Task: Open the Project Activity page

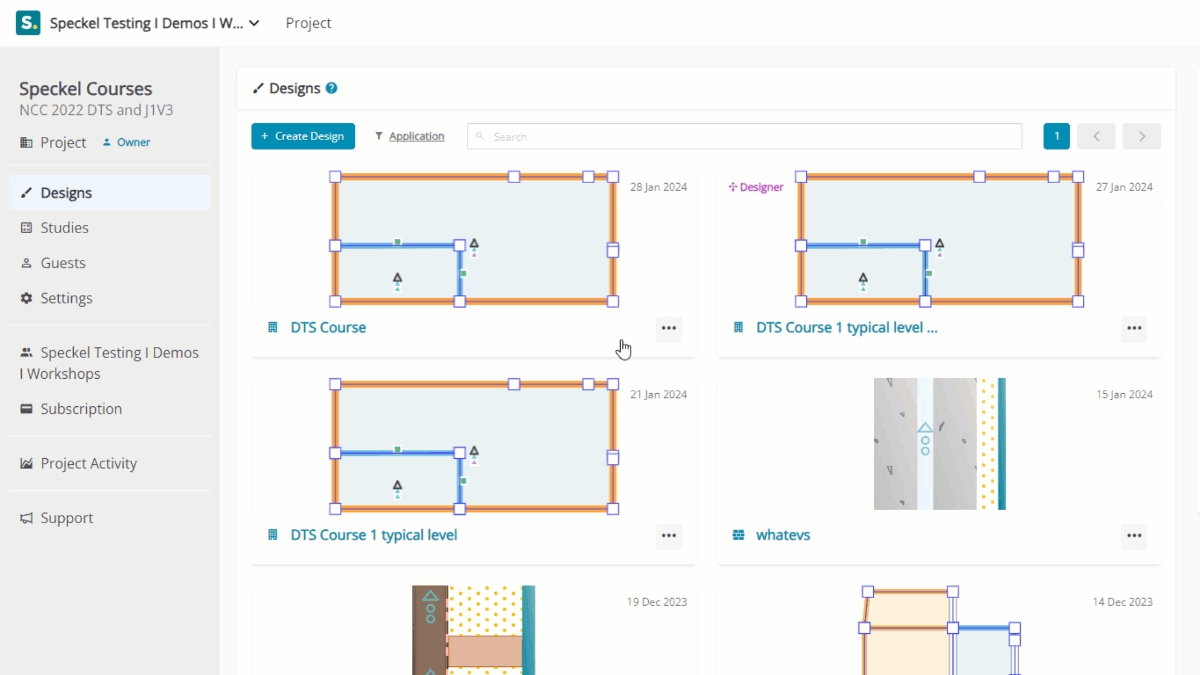Action: (x=88, y=463)
